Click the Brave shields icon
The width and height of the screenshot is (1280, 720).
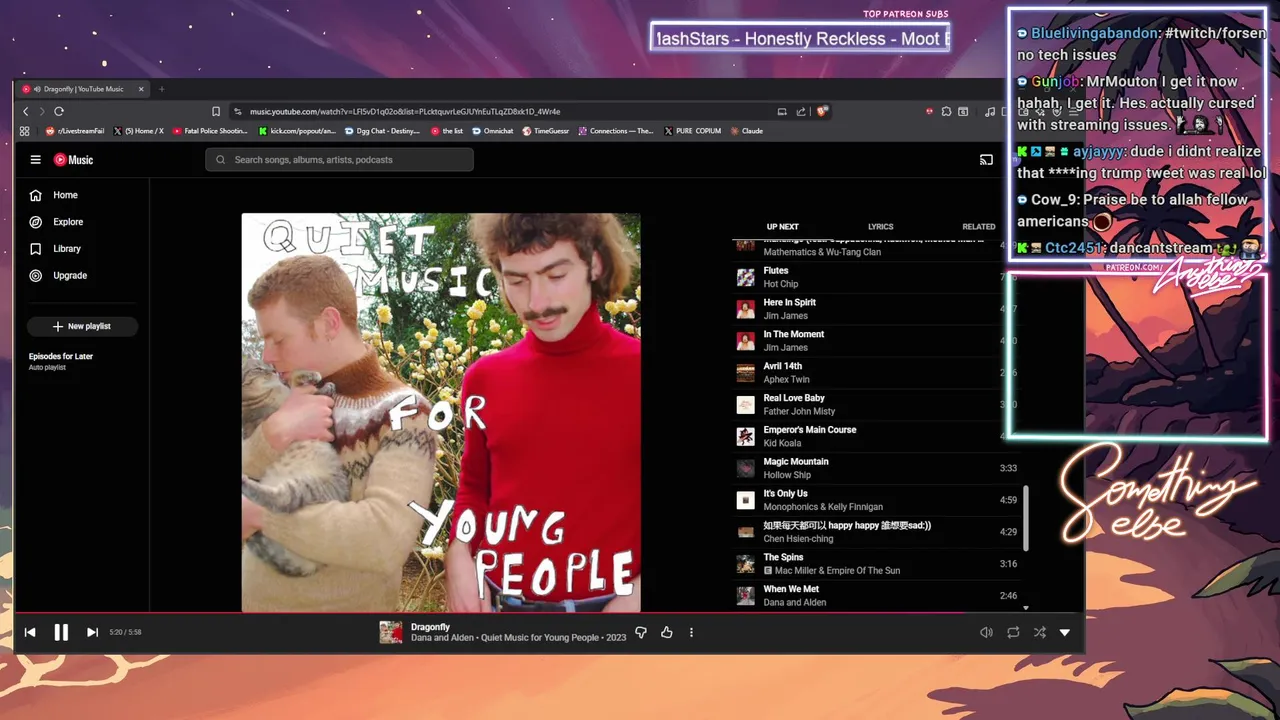click(x=822, y=111)
